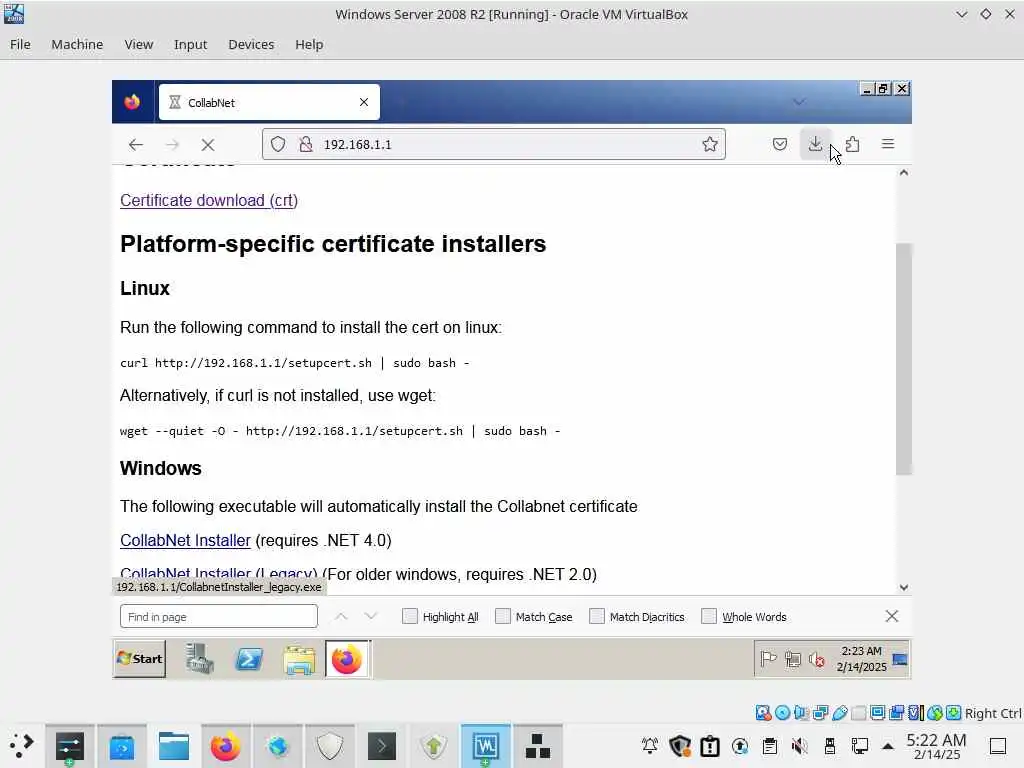Go back to the previous page
Screen dimensions: 1024x768
point(136,145)
